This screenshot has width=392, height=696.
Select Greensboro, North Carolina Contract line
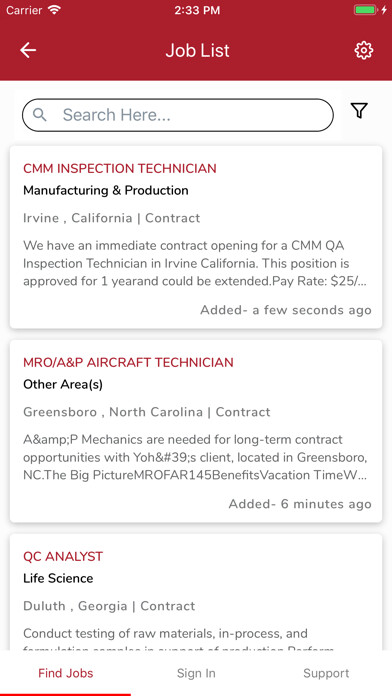pyautogui.click(x=147, y=412)
